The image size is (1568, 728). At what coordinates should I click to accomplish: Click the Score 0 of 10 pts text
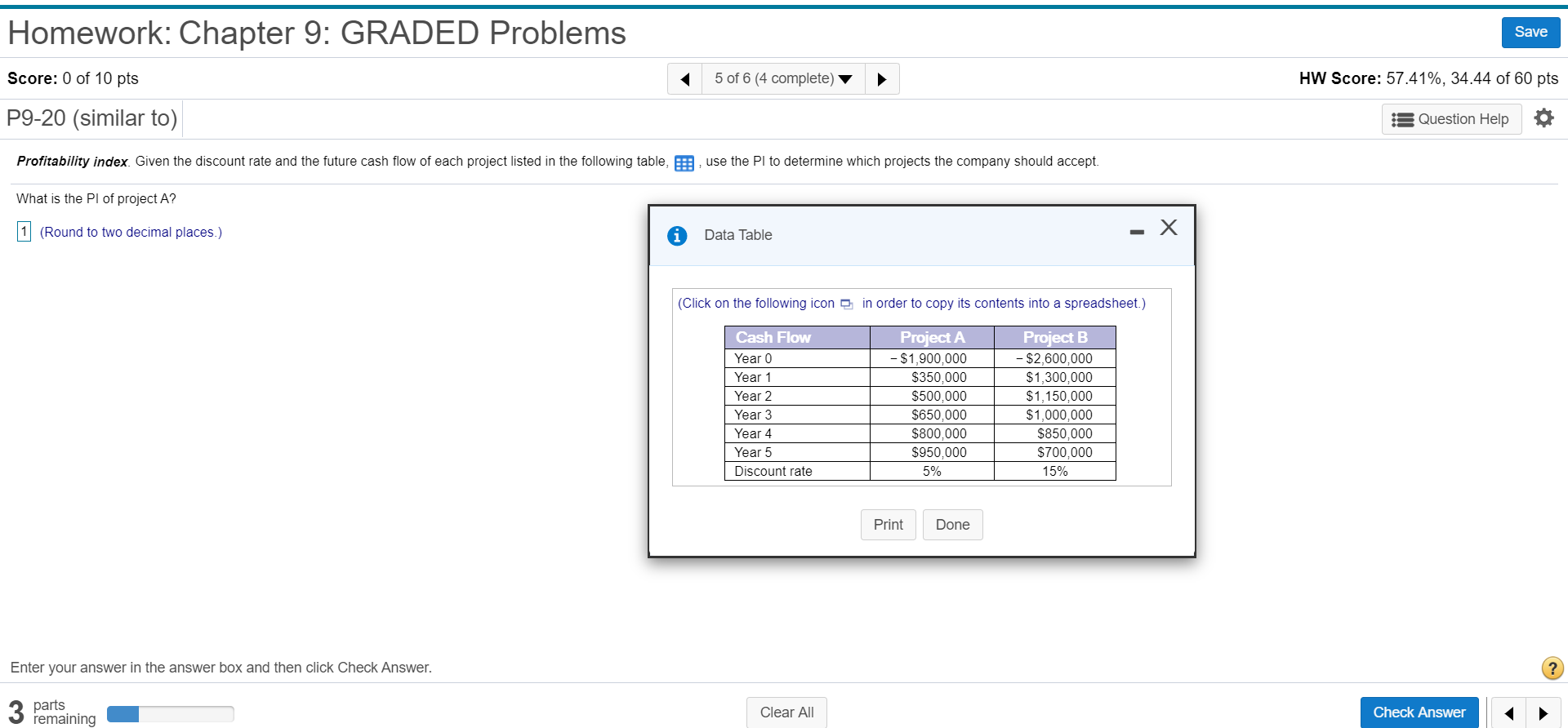(73, 78)
